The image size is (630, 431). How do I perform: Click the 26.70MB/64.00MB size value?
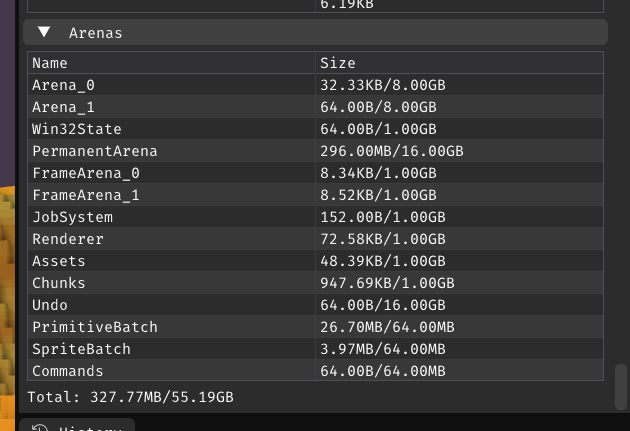pyautogui.click(x=387, y=327)
